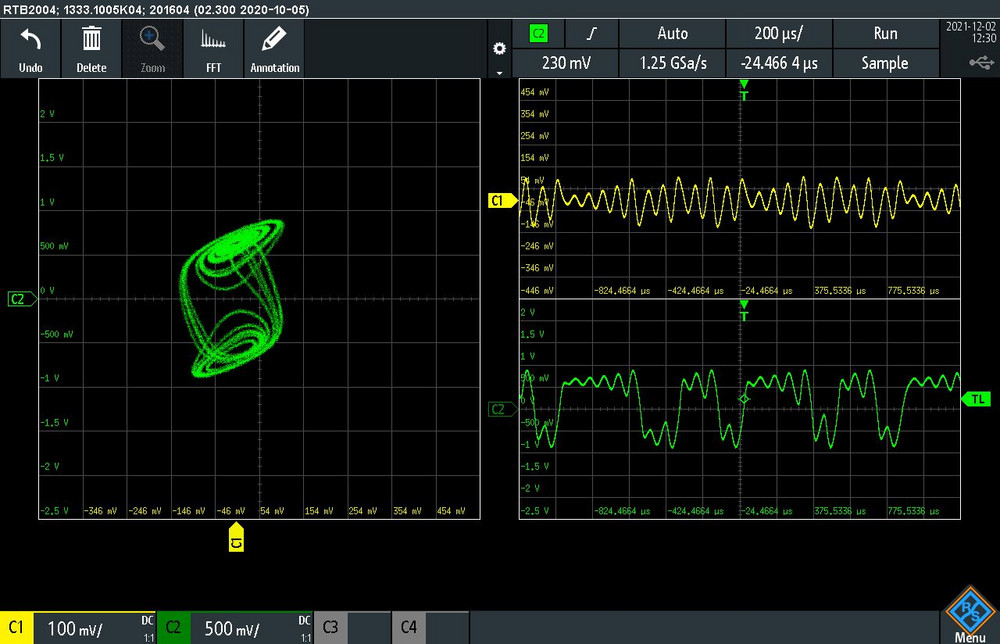
Task: Open the Rohde & Schwarz Menu button
Action: [x=969, y=614]
